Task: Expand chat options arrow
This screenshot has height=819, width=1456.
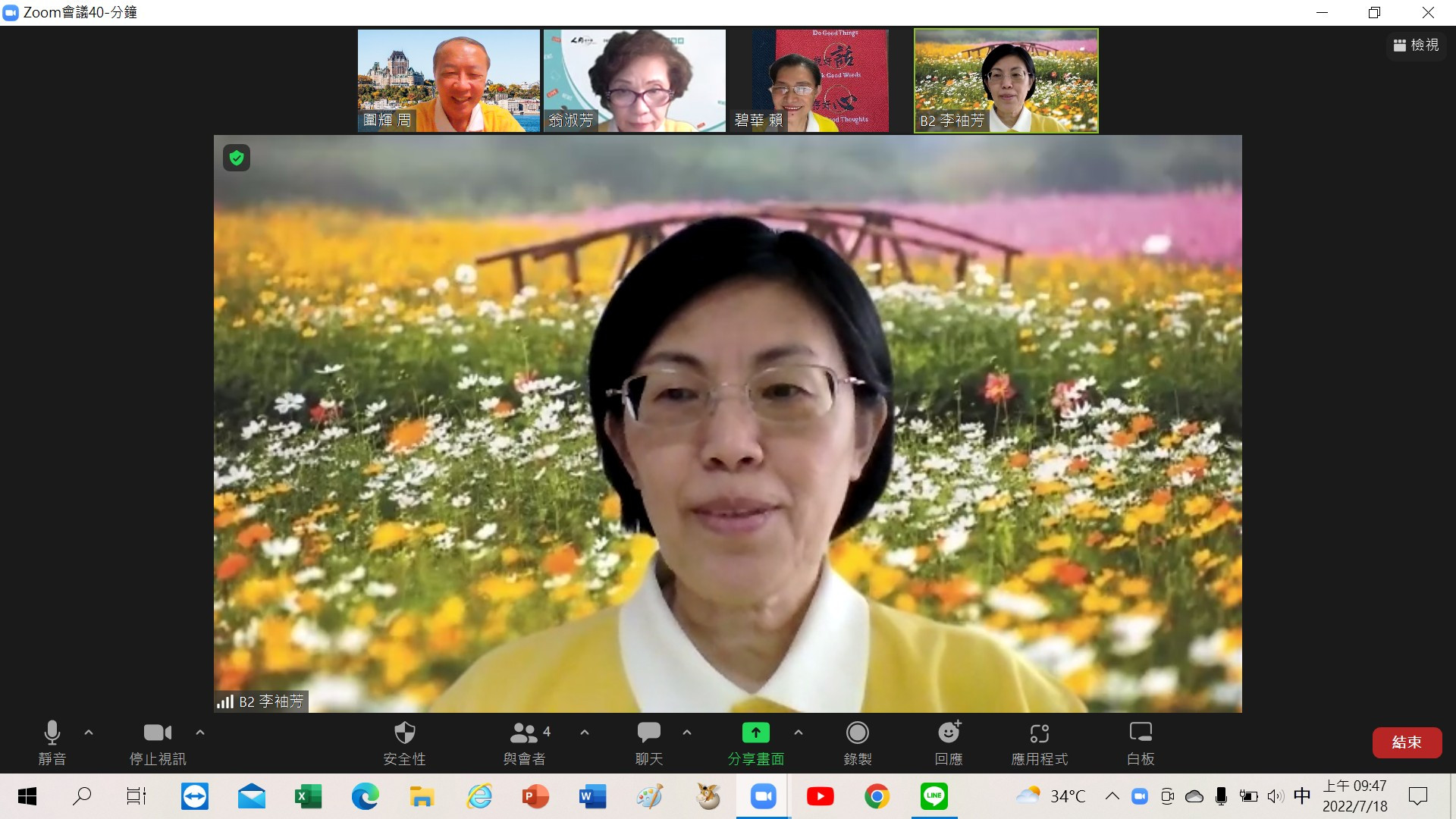Action: tap(687, 733)
